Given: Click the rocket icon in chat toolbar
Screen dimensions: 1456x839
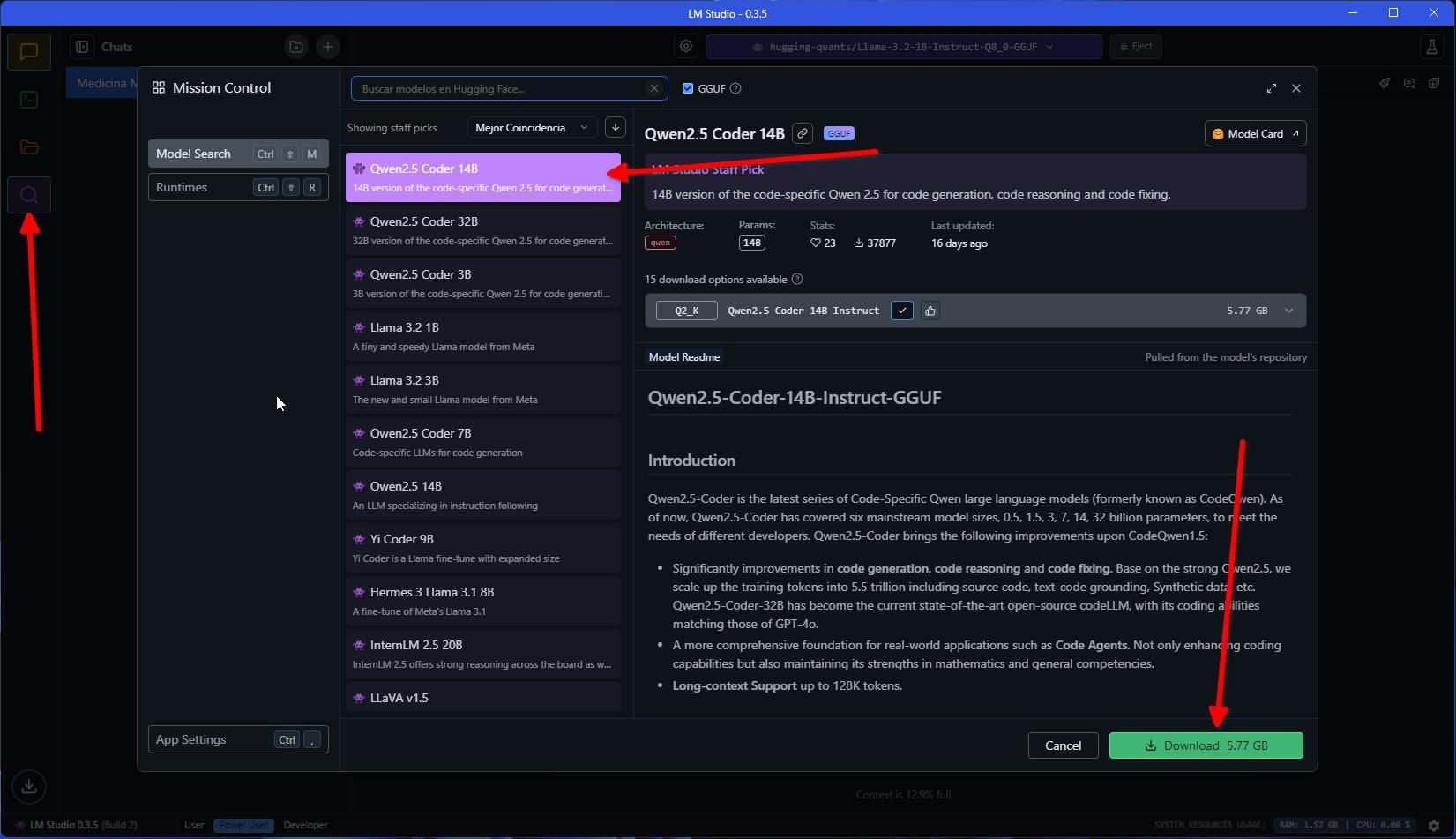Looking at the screenshot, I should coord(1385,83).
